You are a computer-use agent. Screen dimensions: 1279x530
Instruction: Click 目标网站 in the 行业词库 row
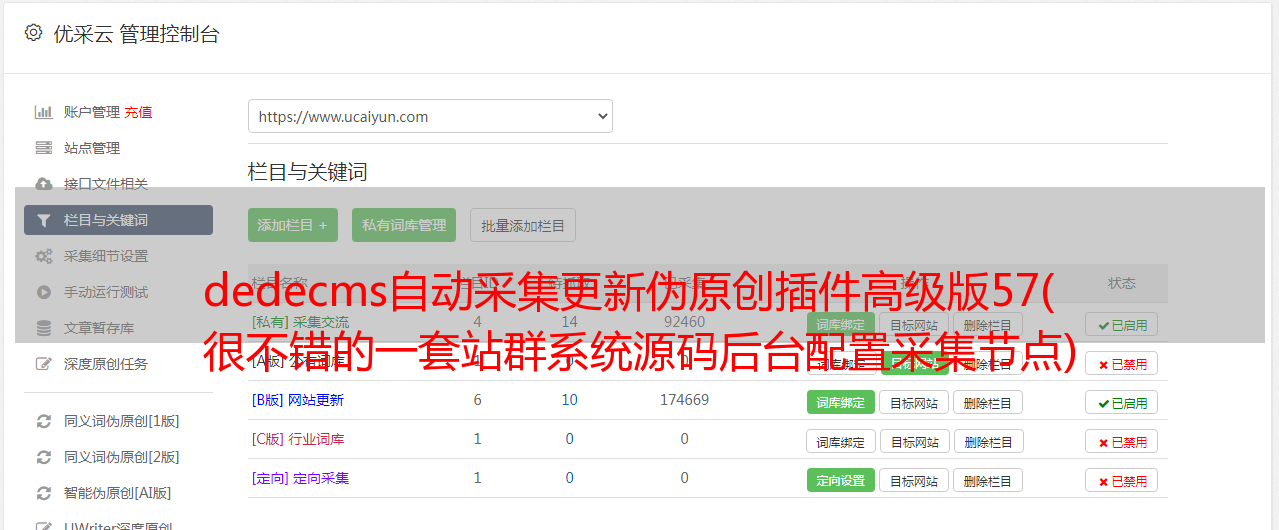tap(914, 441)
